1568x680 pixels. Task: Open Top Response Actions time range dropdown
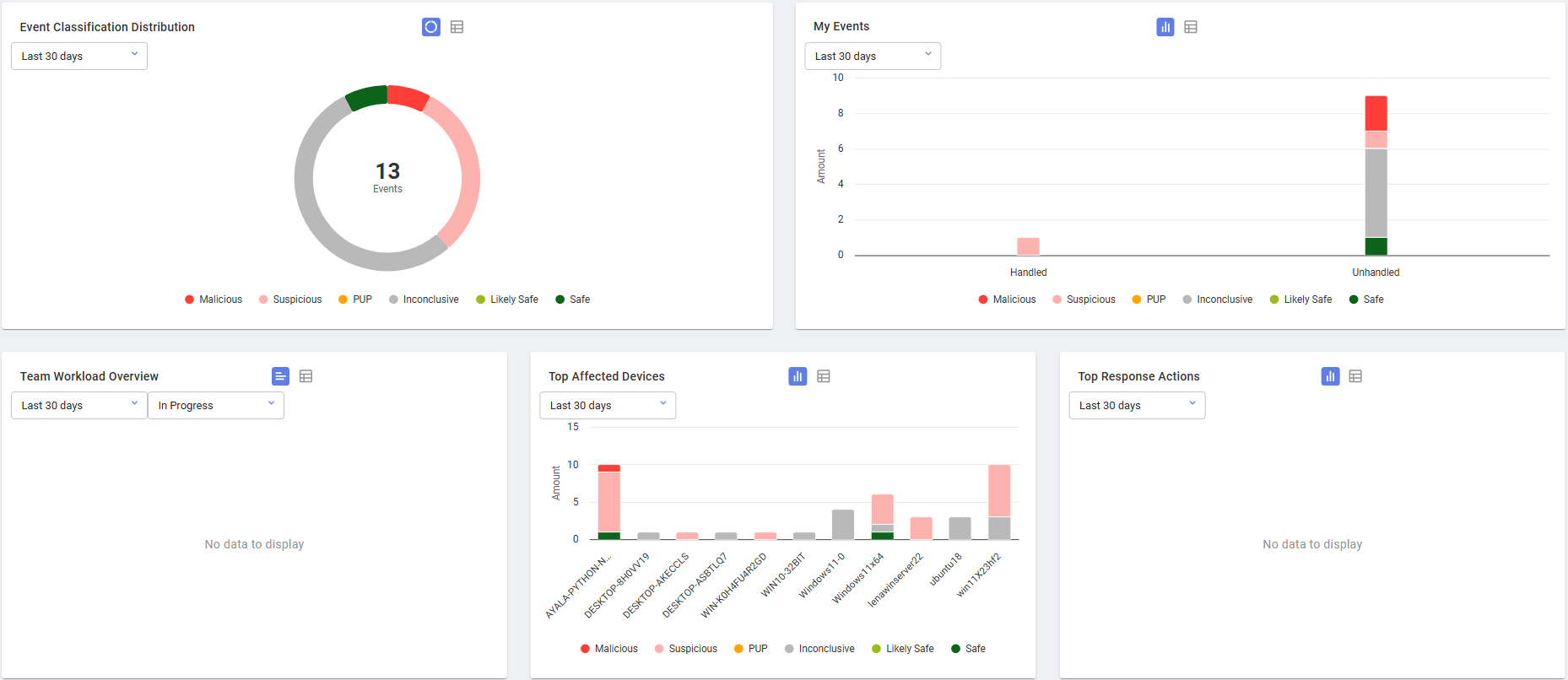(x=1138, y=406)
